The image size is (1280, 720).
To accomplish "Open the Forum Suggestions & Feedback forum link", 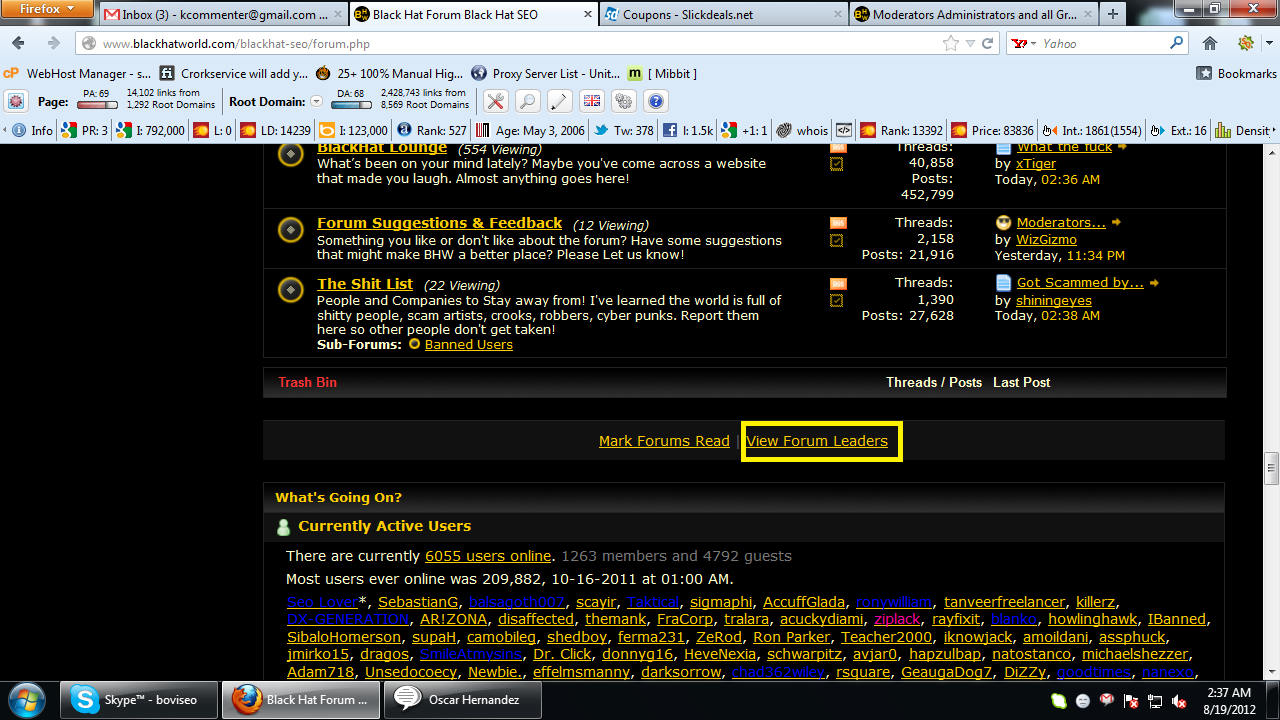I will (439, 223).
